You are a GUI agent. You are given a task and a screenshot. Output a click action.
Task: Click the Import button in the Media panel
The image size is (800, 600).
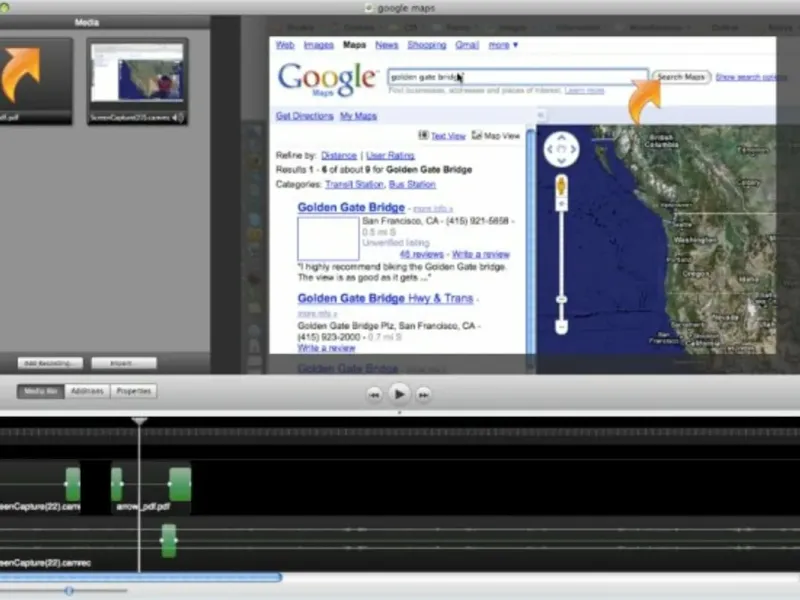click(x=124, y=363)
